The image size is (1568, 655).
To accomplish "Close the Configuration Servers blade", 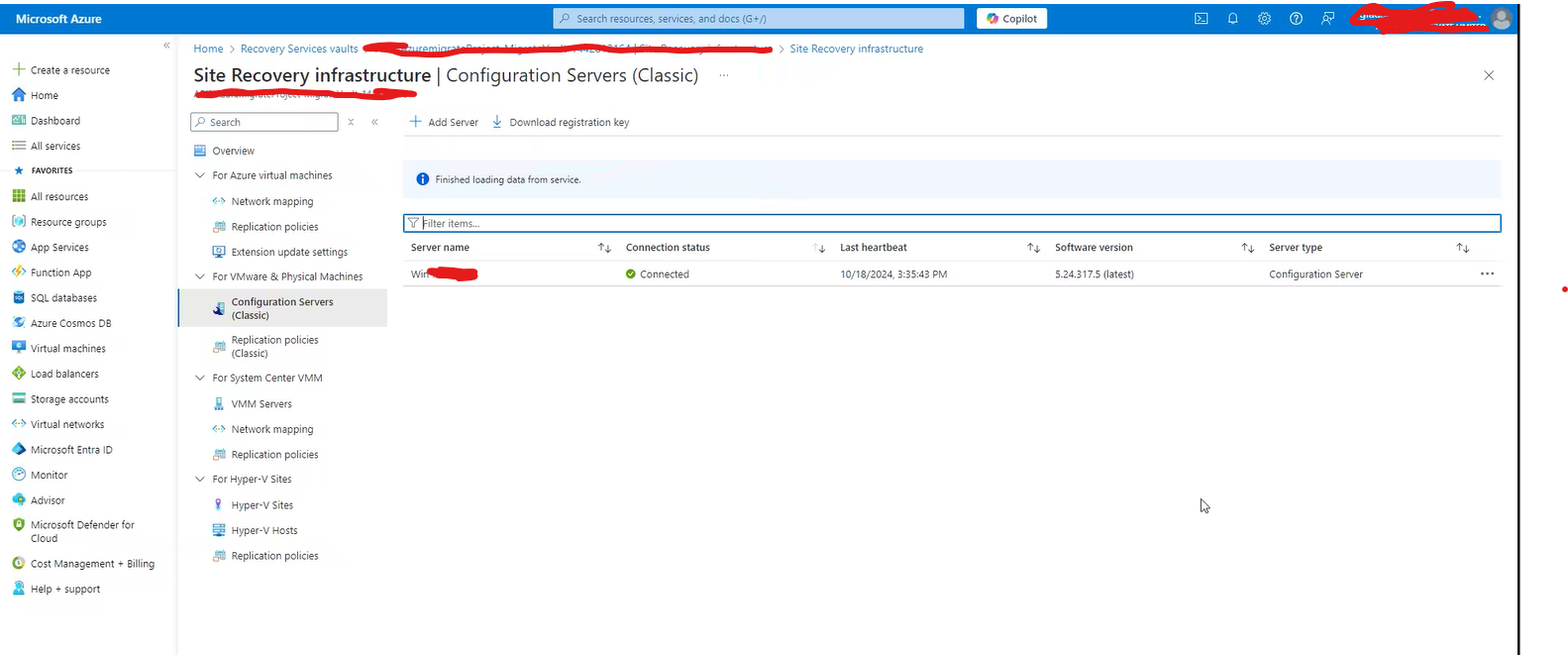I will pyautogui.click(x=1488, y=75).
